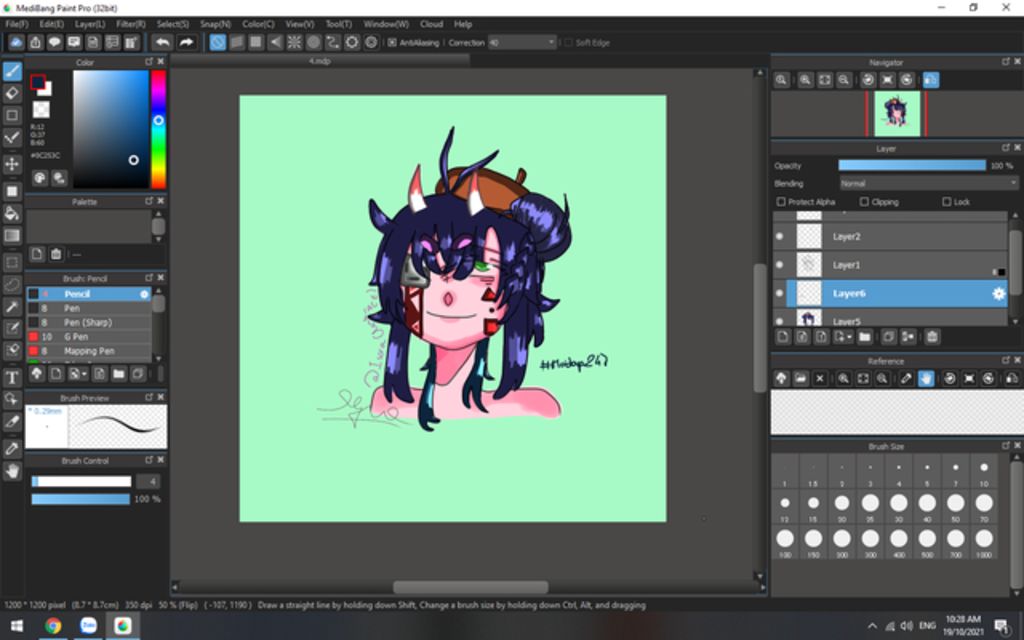This screenshot has width=1024, height=640.
Task: Open the Blending mode dropdown
Action: (x=928, y=184)
